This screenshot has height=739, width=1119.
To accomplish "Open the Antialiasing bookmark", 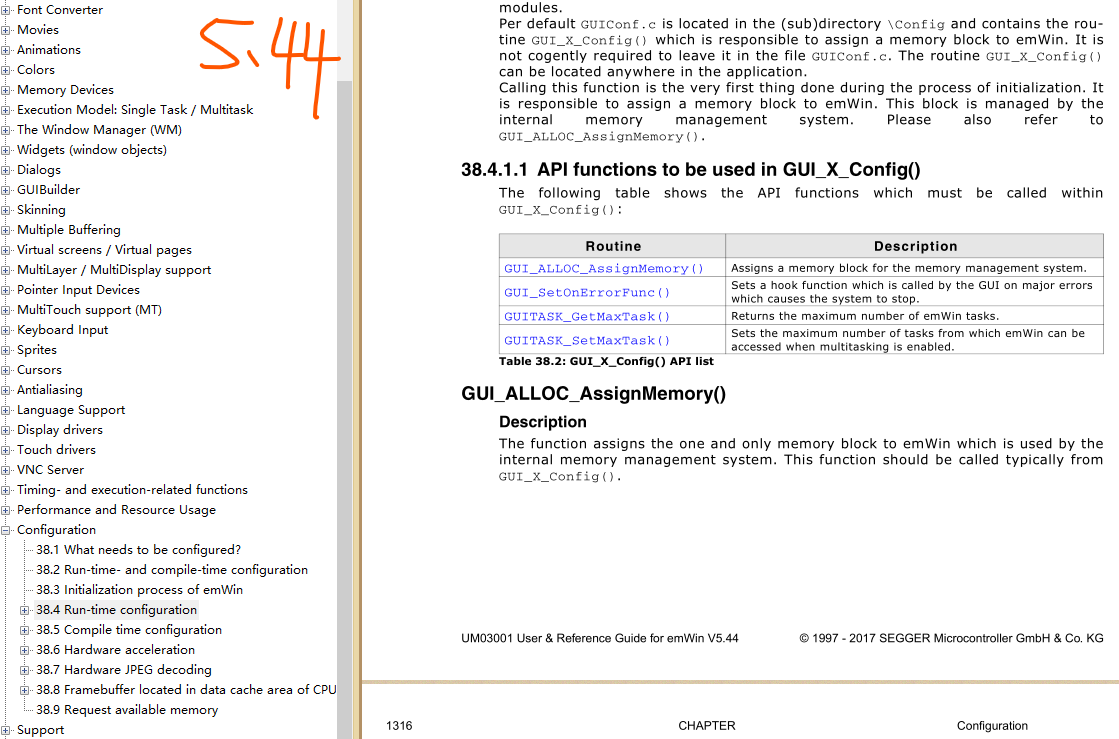I will pyautogui.click(x=50, y=389).
